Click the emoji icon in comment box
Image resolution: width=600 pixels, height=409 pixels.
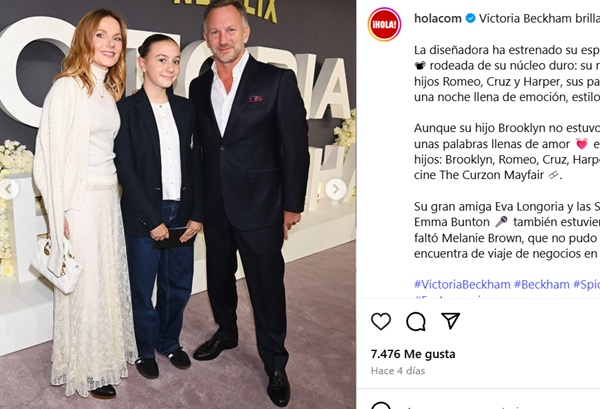click(381, 406)
